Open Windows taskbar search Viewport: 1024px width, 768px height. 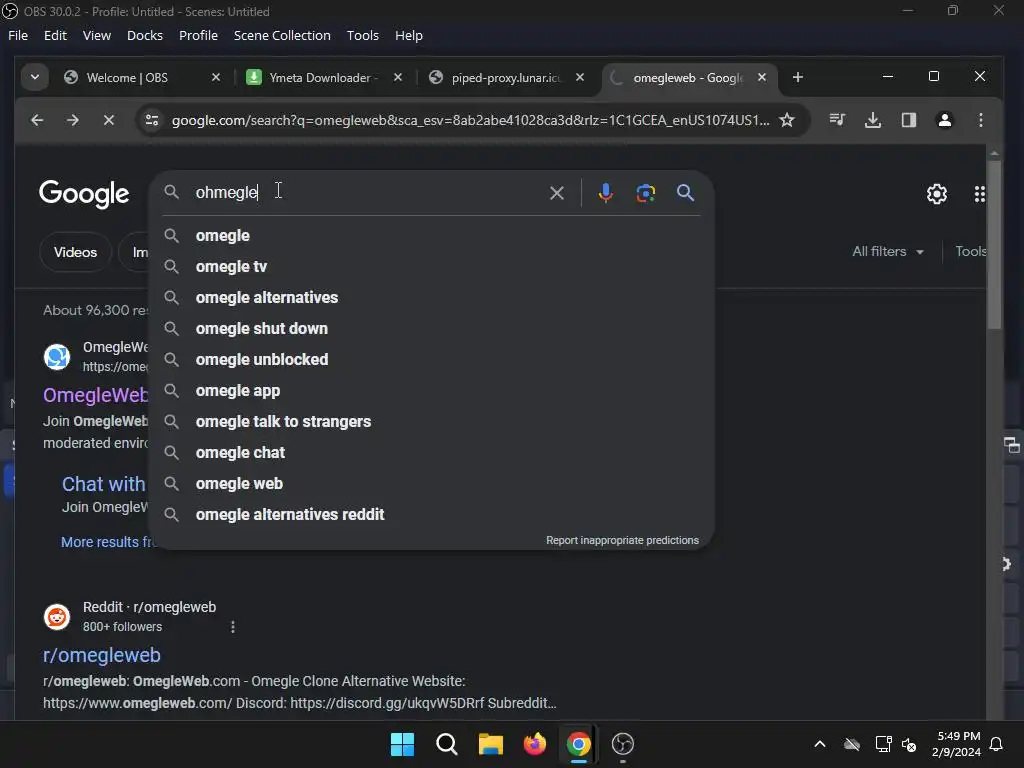pyautogui.click(x=447, y=744)
